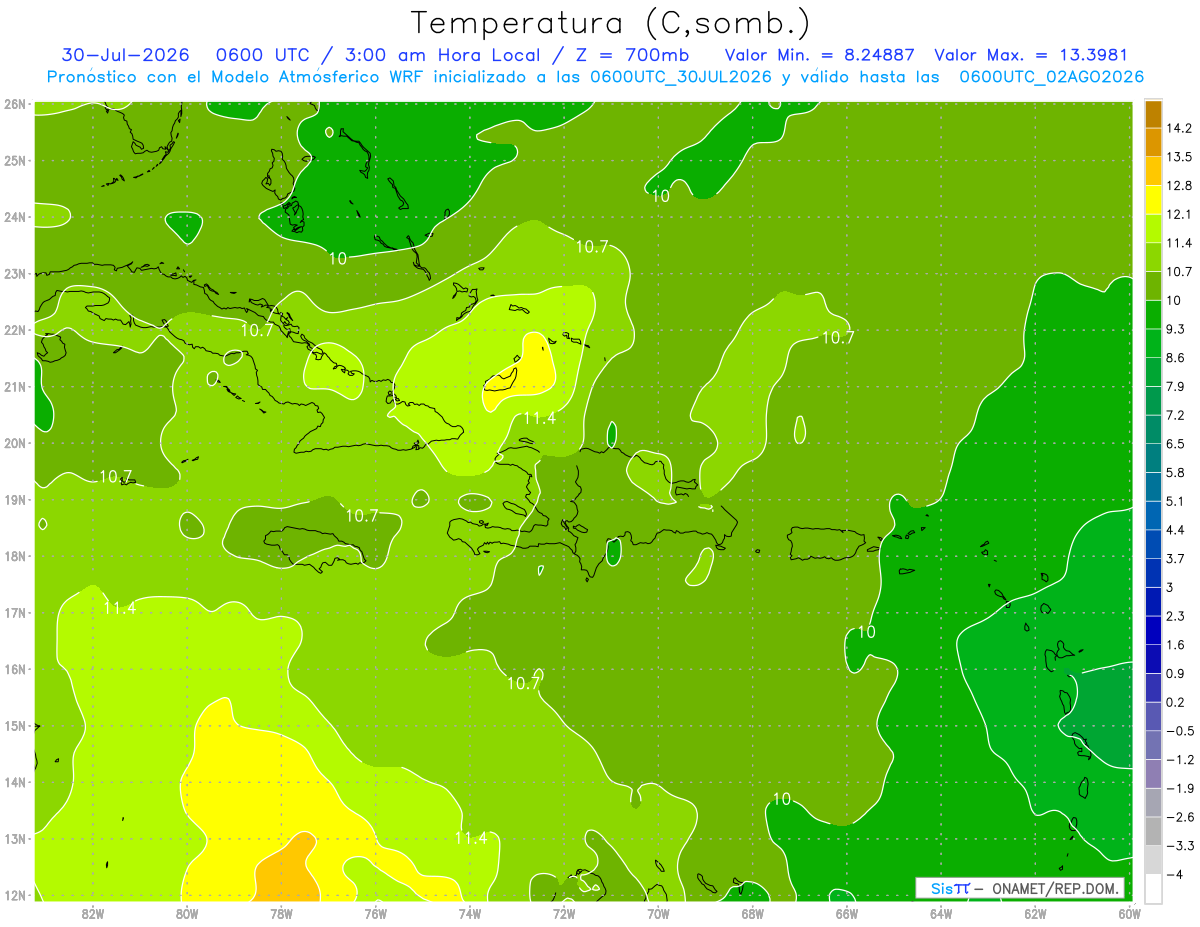Click the "74W" longitude axis label
1200x927 pixels.
(x=470, y=912)
